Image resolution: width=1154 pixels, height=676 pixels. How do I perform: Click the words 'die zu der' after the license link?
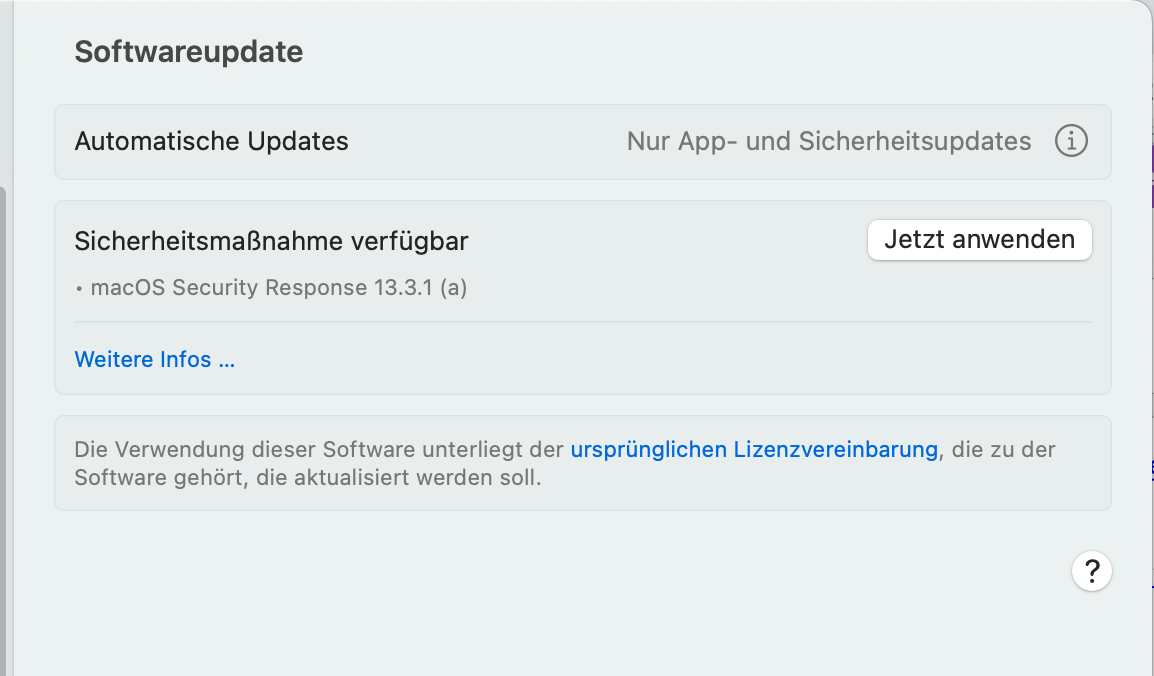[1003, 450]
